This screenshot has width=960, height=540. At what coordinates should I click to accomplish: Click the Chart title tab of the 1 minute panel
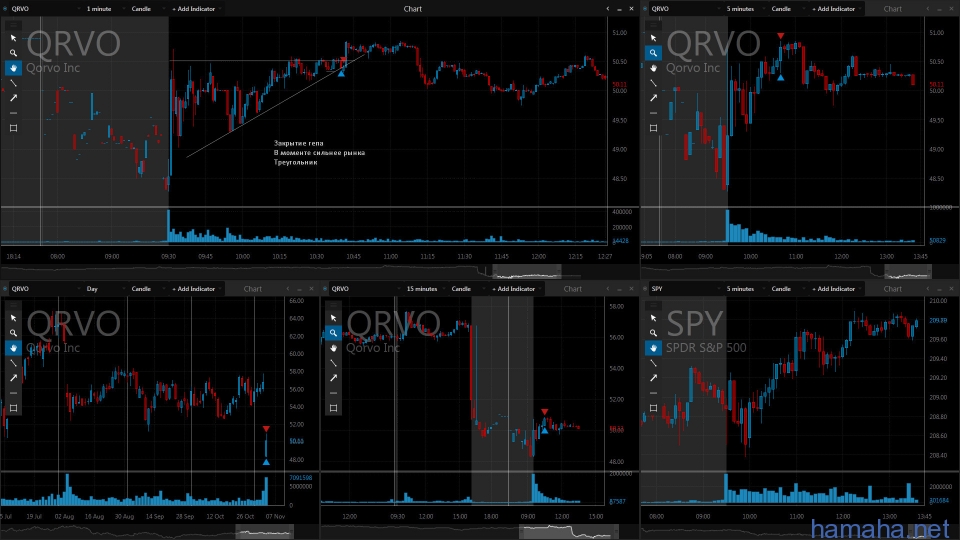click(x=413, y=9)
